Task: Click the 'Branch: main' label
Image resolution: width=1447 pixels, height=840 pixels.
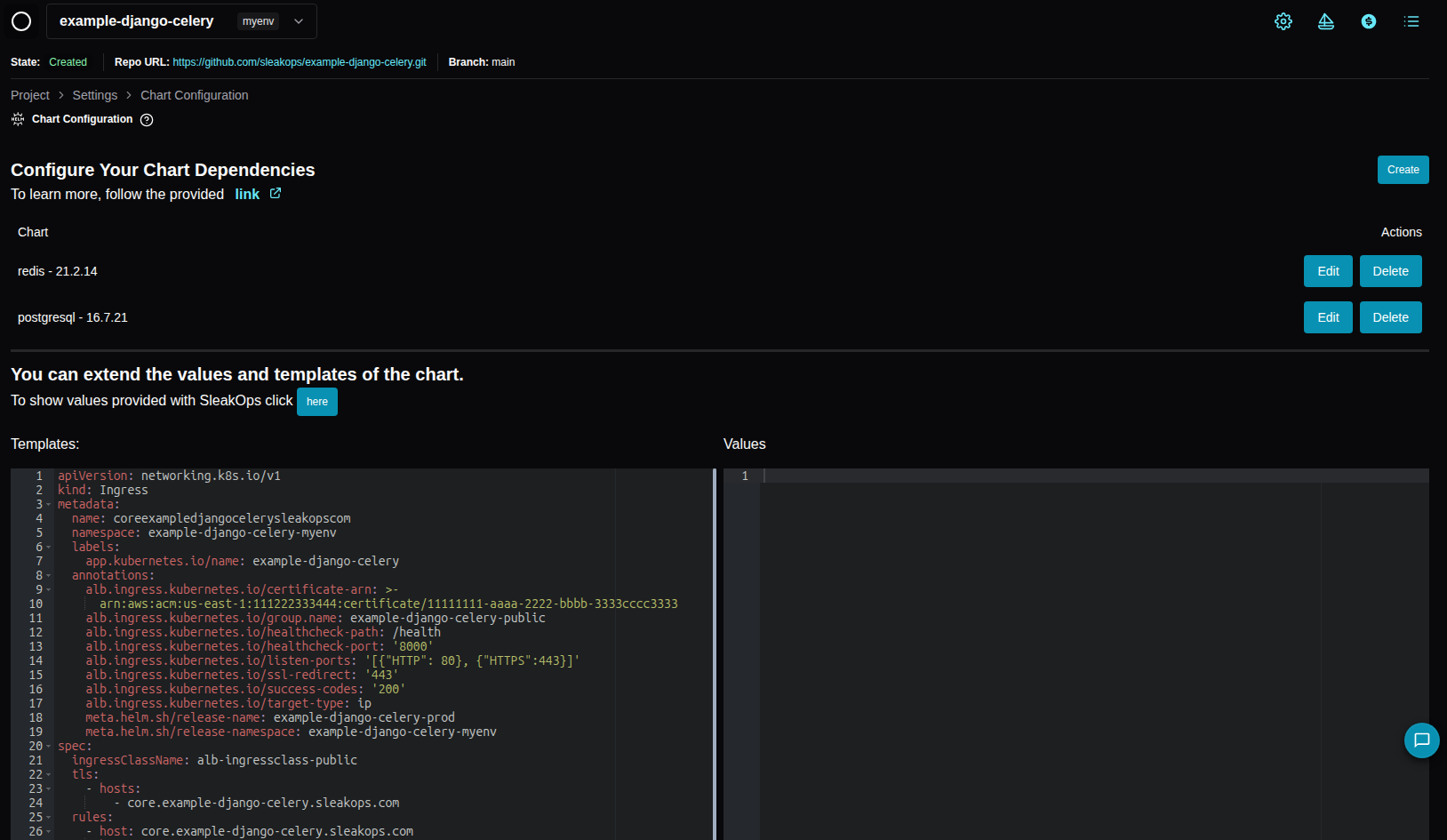Action: tap(482, 62)
